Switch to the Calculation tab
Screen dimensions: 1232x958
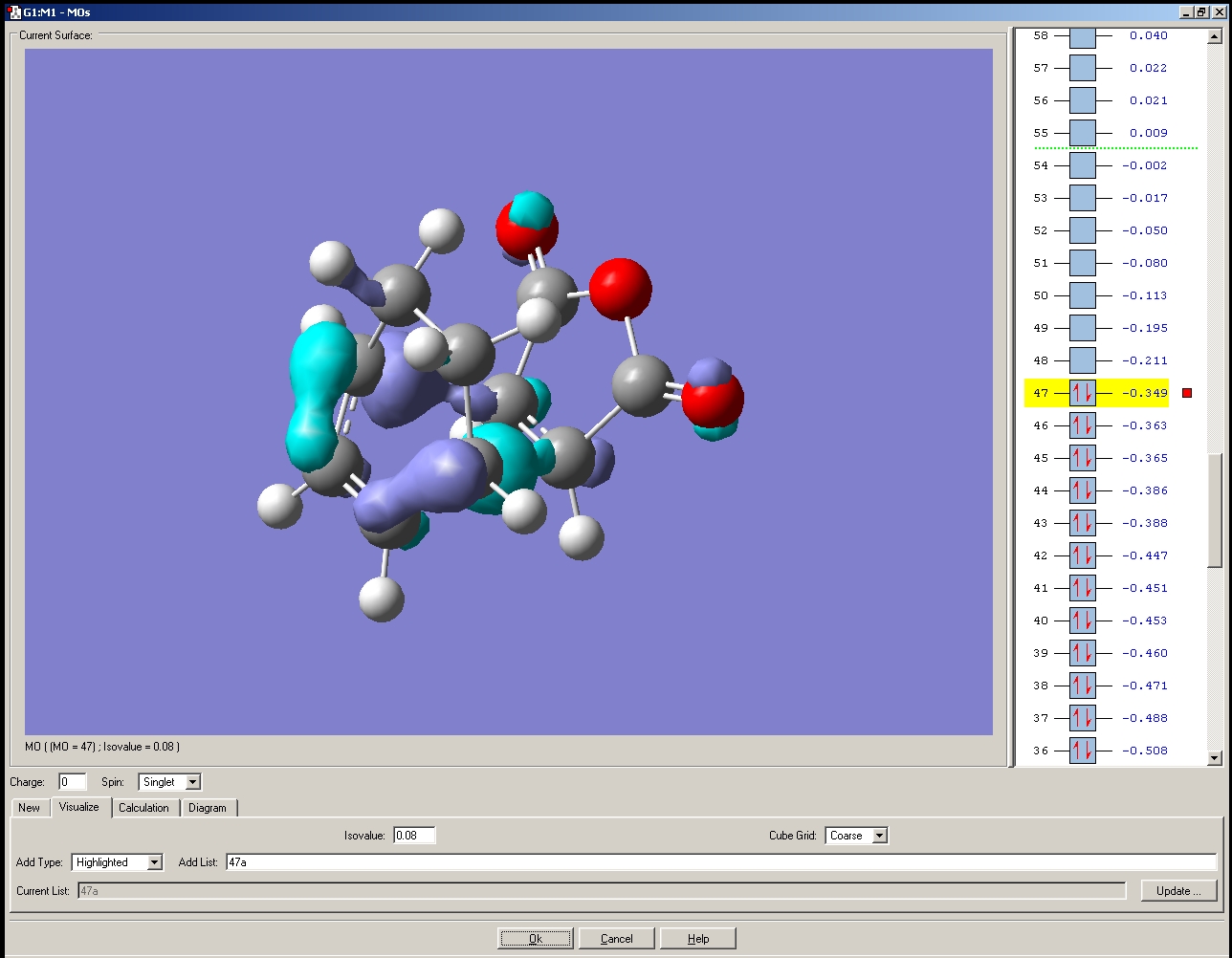(143, 808)
